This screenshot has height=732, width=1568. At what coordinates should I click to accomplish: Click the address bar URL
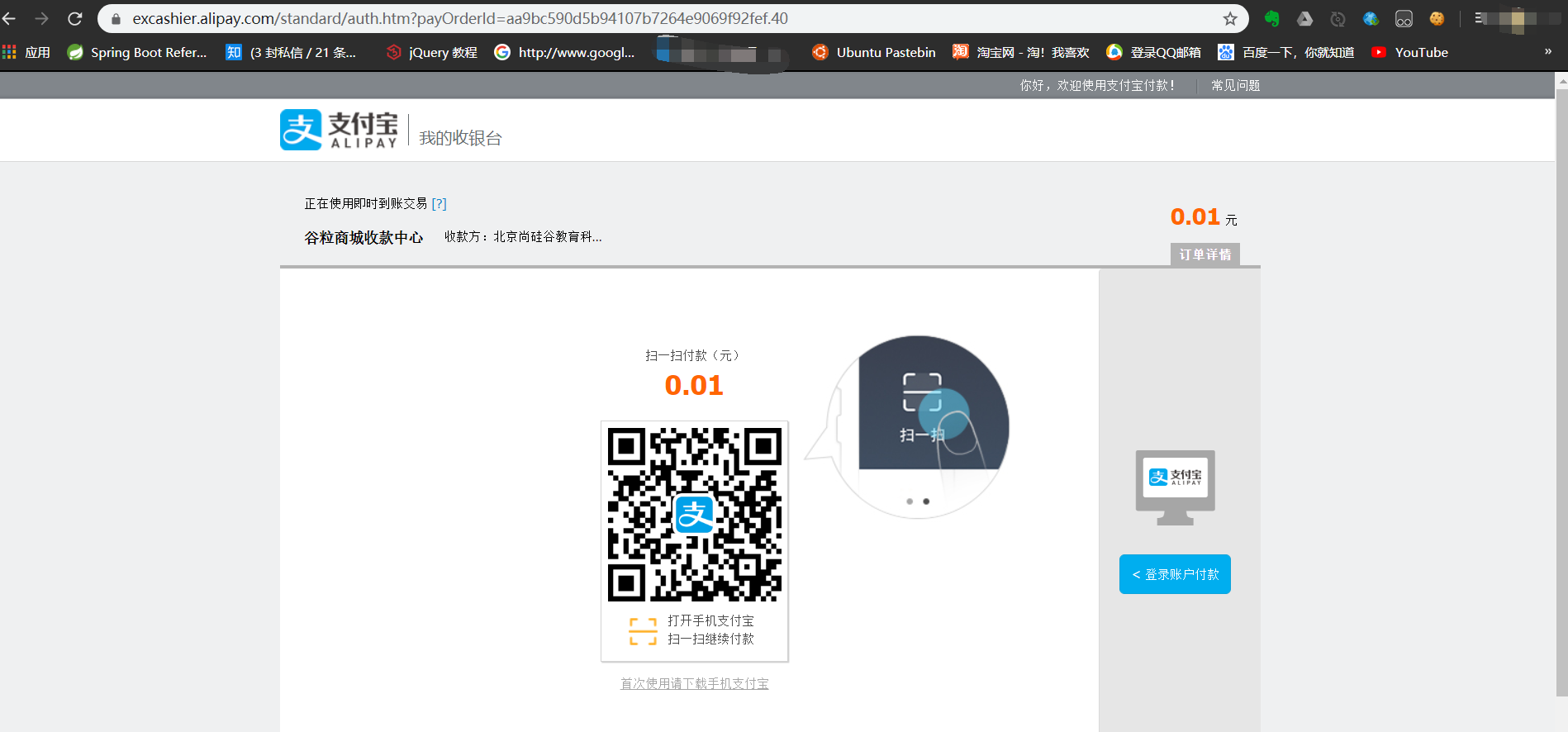click(460, 18)
